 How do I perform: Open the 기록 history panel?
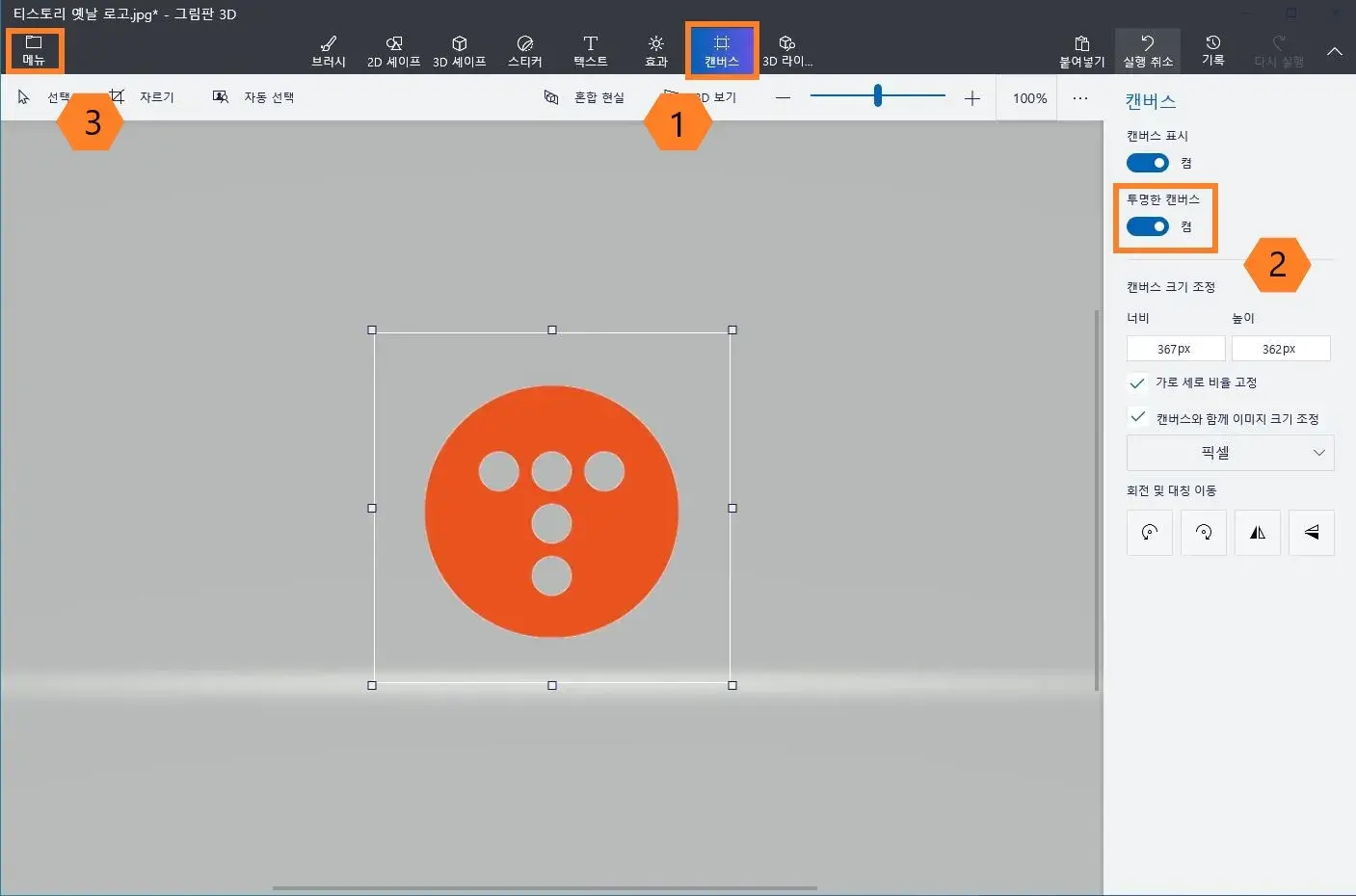click(x=1213, y=51)
